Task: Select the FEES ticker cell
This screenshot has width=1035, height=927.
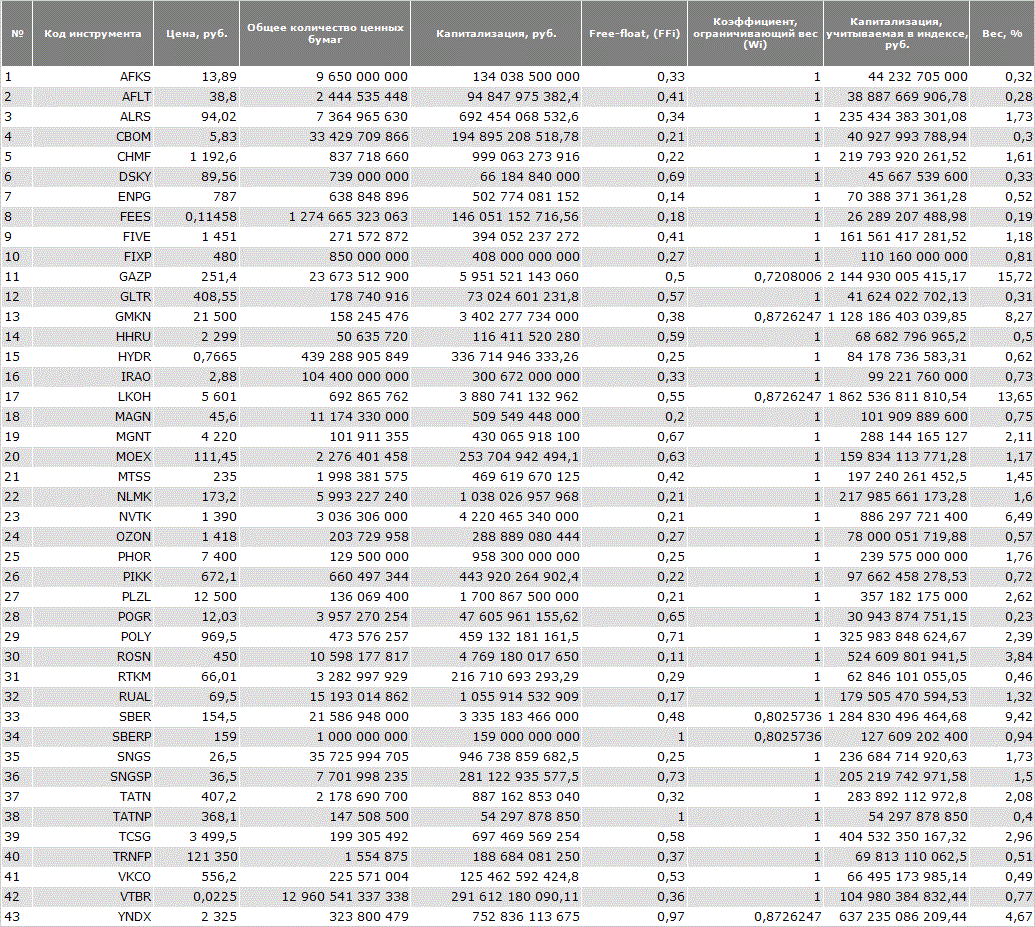Action: click(x=92, y=217)
